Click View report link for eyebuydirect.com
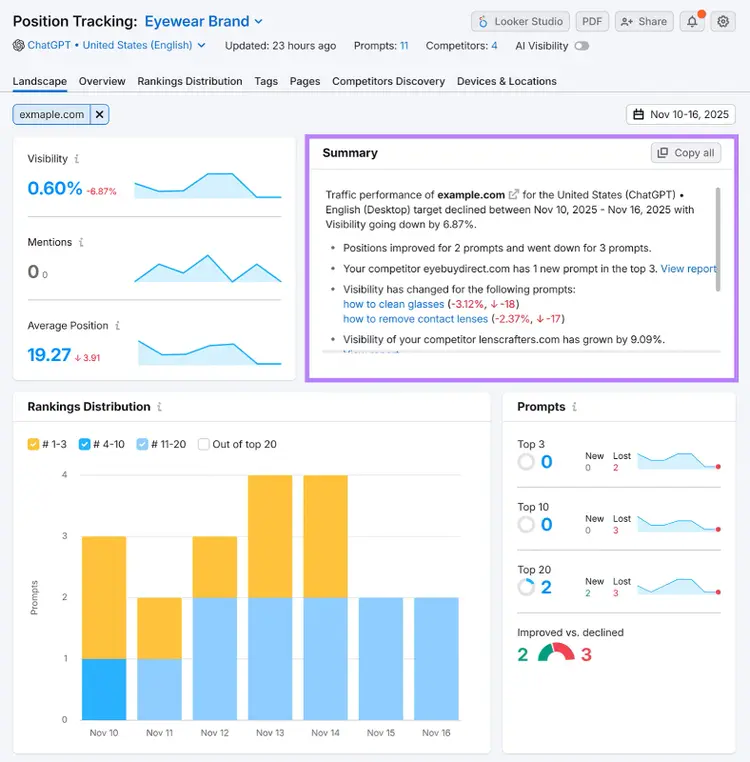This screenshot has height=762, width=750. click(688, 269)
